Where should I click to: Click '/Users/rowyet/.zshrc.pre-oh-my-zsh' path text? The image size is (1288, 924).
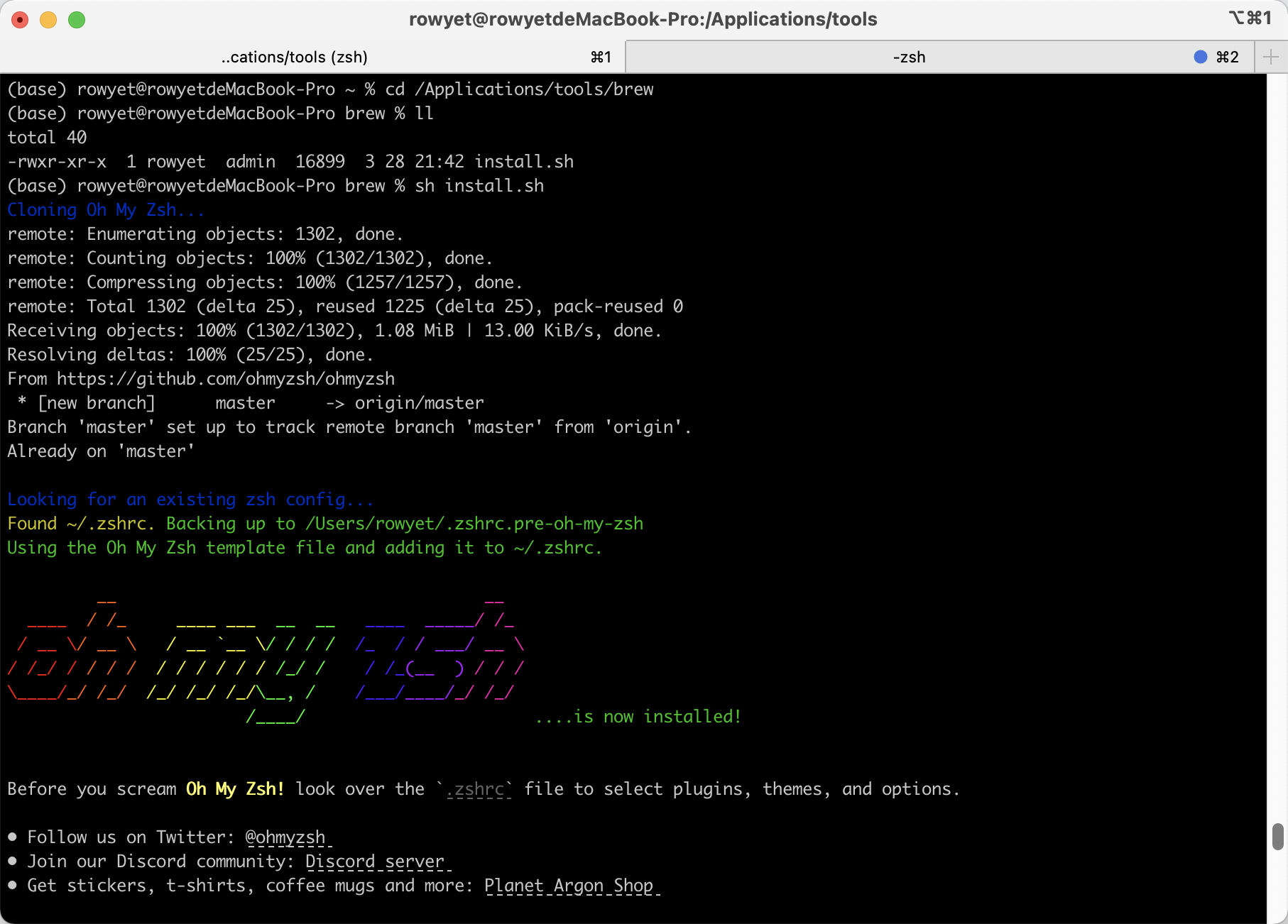(474, 524)
